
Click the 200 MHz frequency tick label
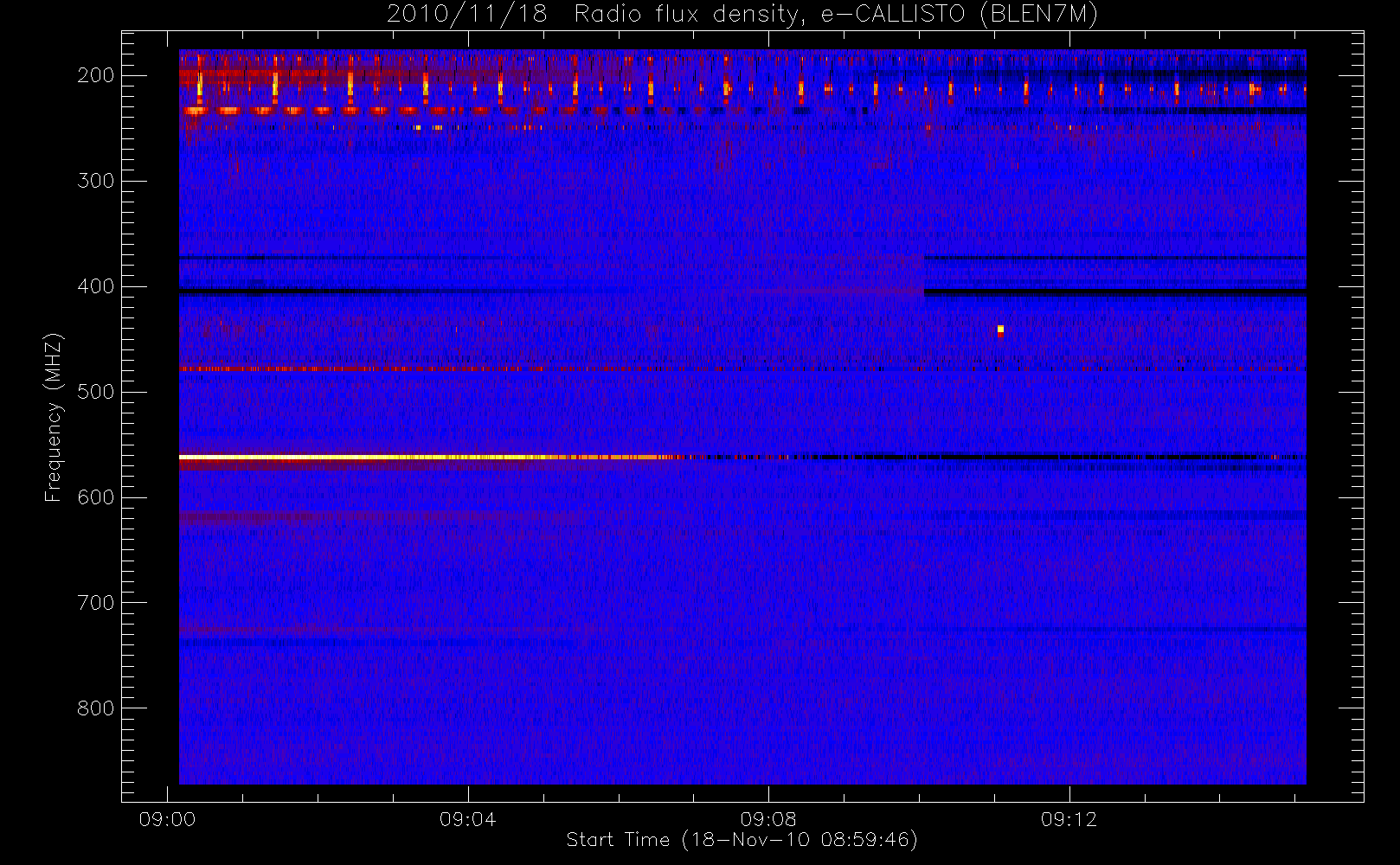tap(96, 75)
